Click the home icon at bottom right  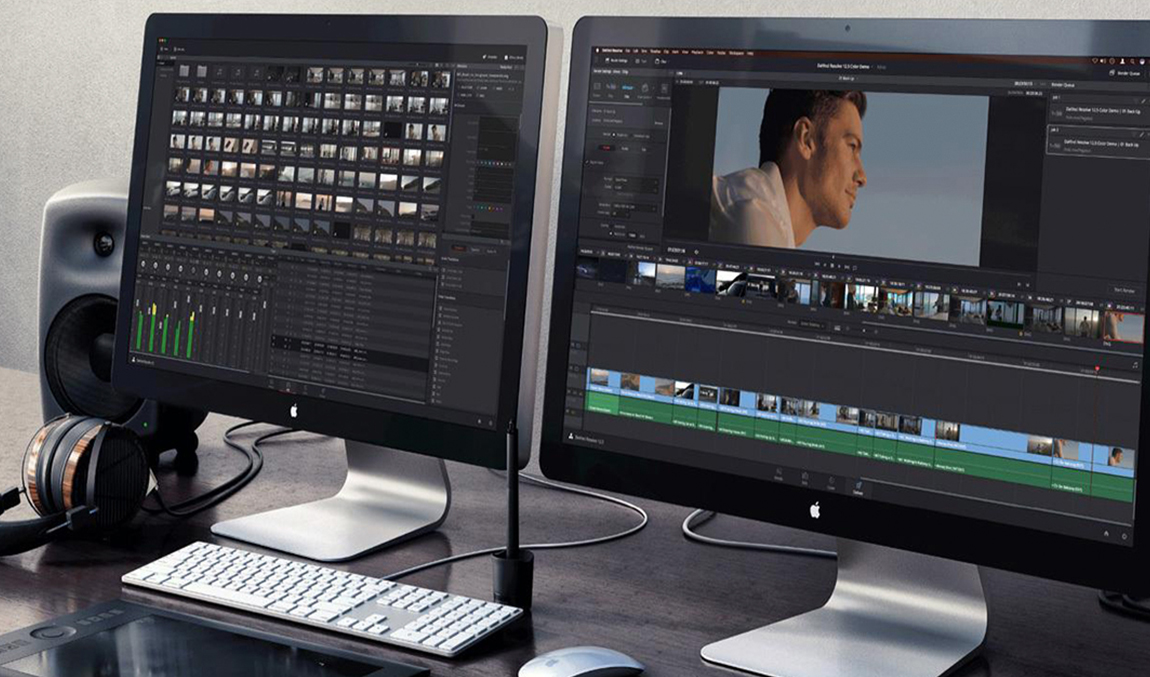(x=1107, y=533)
